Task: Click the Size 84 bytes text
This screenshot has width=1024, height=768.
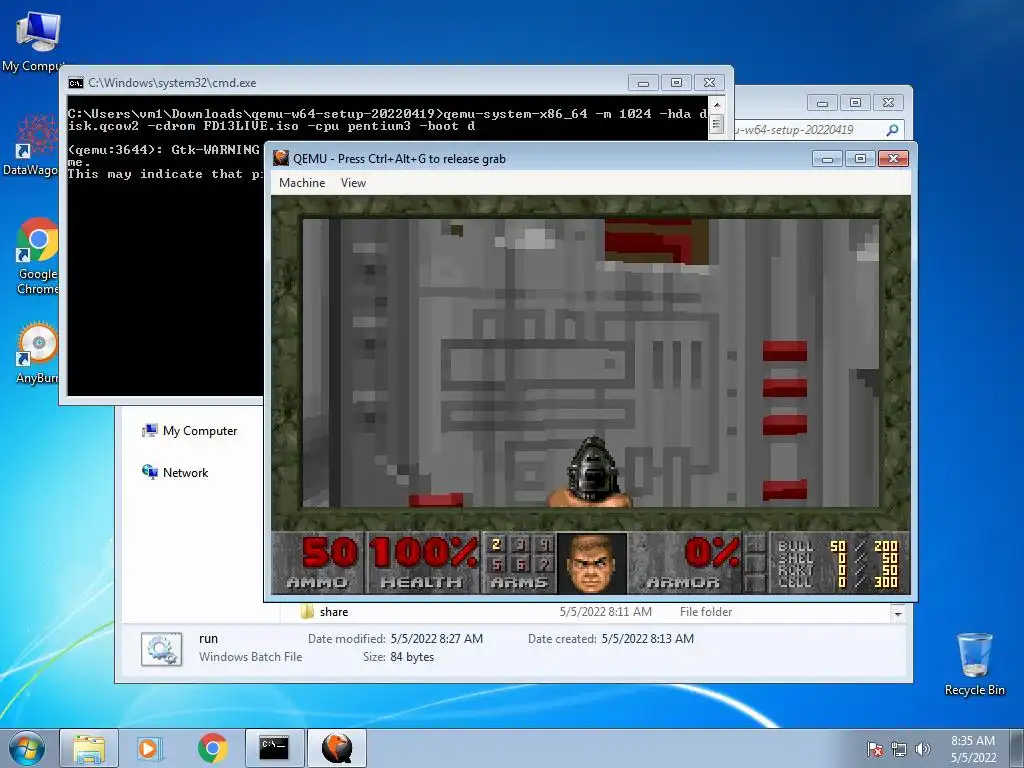Action: 398,657
